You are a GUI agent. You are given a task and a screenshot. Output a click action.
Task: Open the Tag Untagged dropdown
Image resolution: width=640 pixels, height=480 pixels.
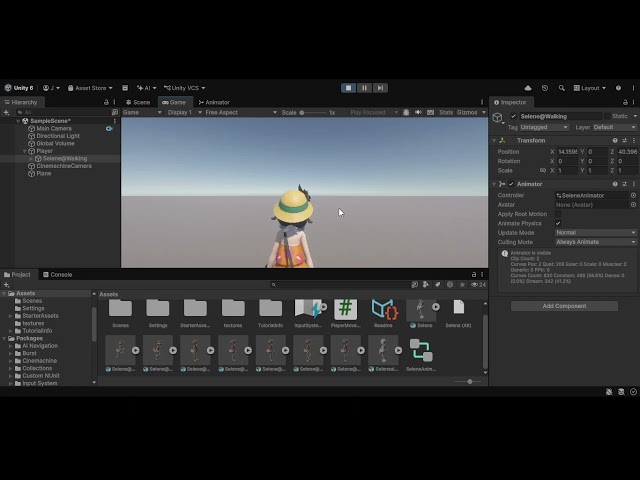coord(544,127)
